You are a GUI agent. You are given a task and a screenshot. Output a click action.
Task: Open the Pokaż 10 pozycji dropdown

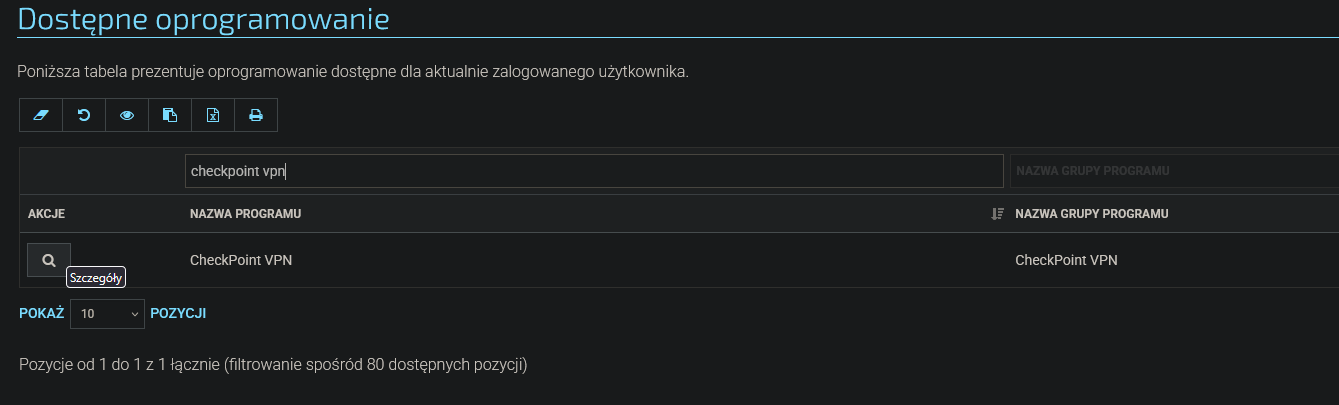point(107,314)
